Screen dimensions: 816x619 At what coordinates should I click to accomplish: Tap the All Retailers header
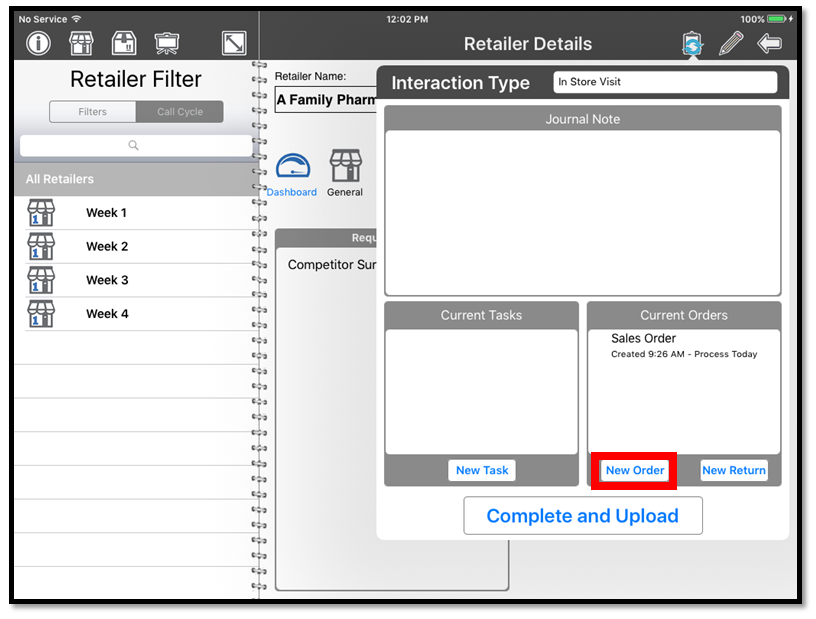point(135,179)
